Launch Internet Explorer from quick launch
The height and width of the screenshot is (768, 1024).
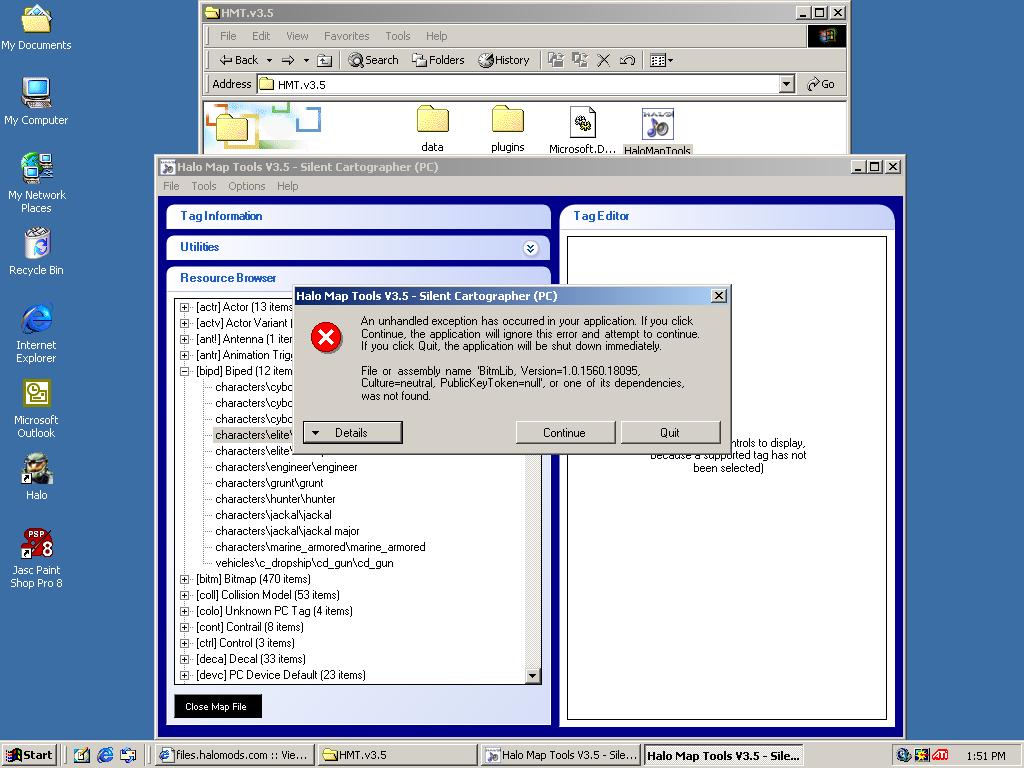point(104,755)
